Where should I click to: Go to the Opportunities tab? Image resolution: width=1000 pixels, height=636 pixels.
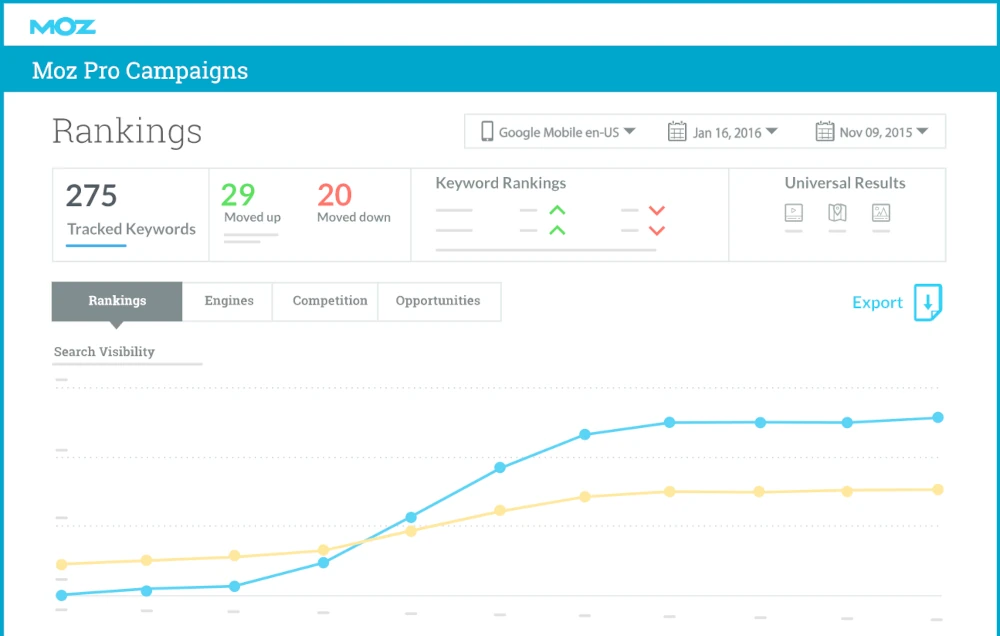(438, 301)
